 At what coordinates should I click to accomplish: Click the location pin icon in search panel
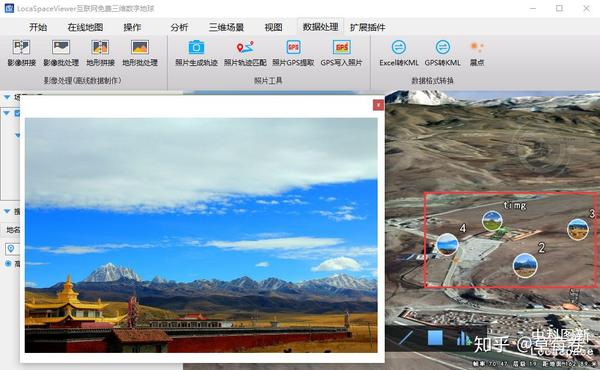click(11, 249)
